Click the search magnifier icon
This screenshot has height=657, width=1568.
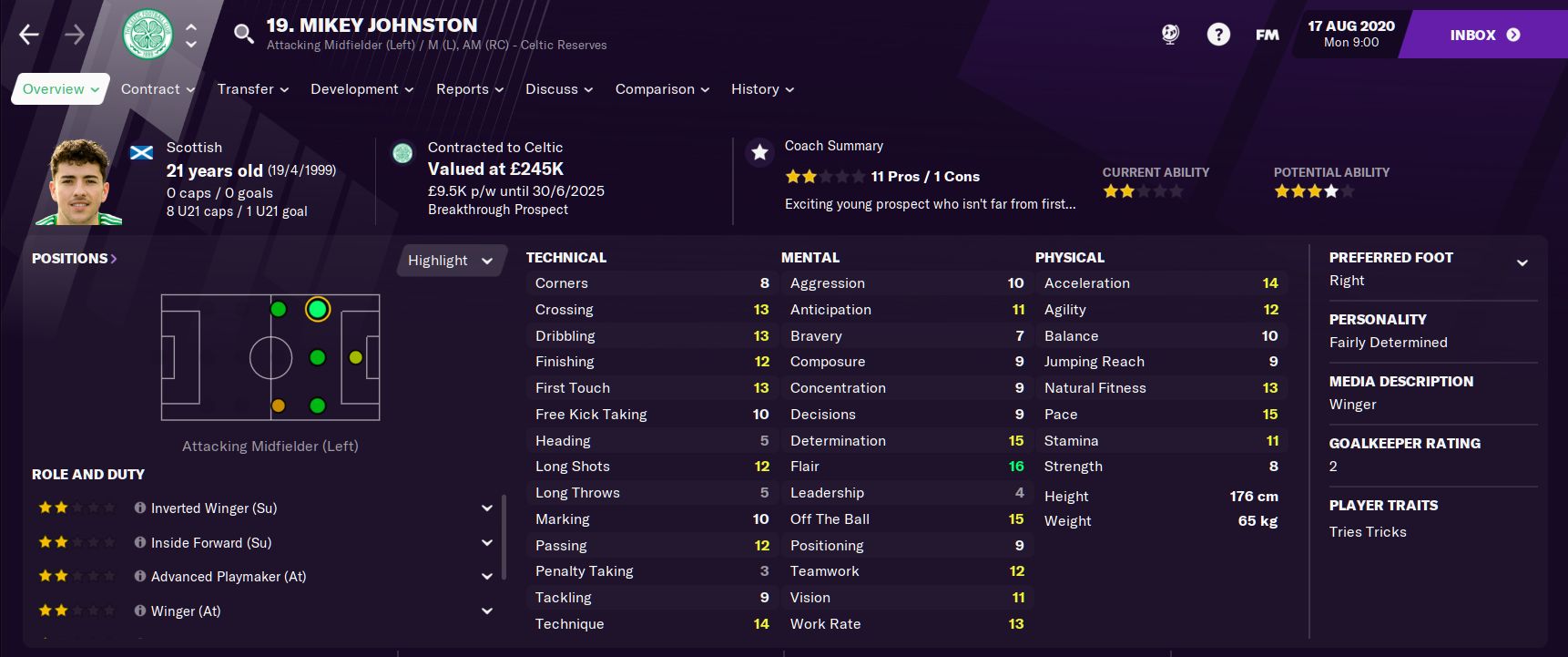tap(243, 35)
